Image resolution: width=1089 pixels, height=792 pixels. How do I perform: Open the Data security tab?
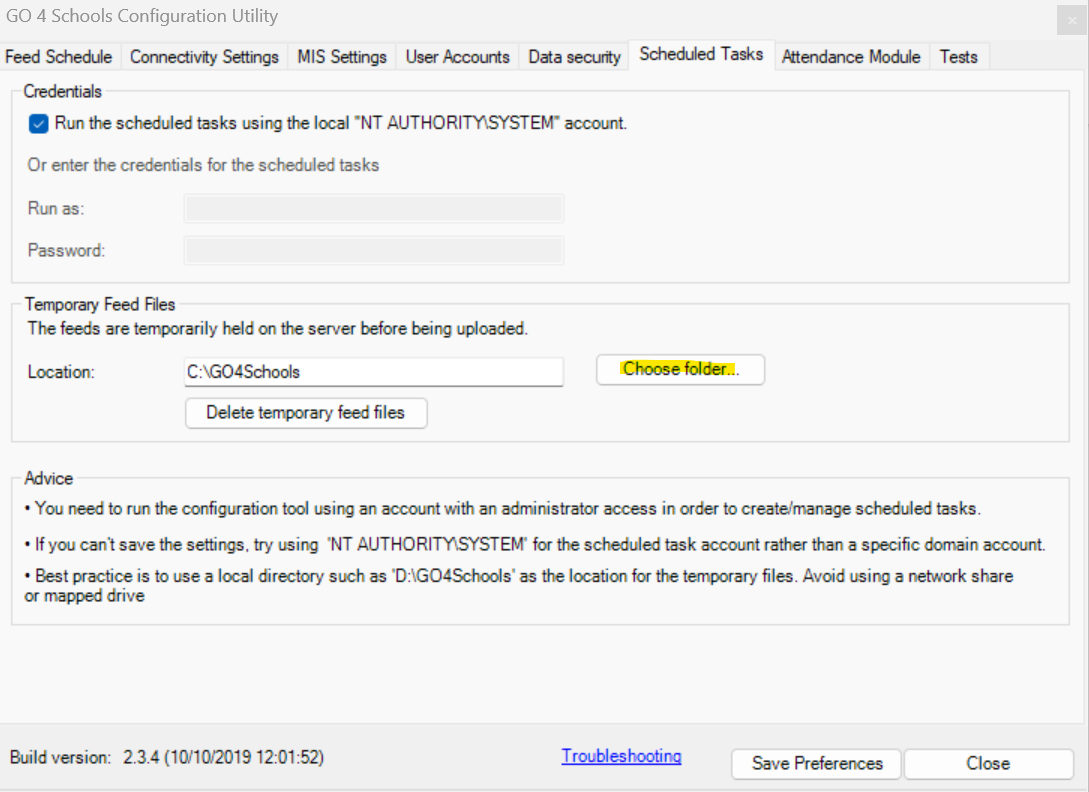[574, 57]
